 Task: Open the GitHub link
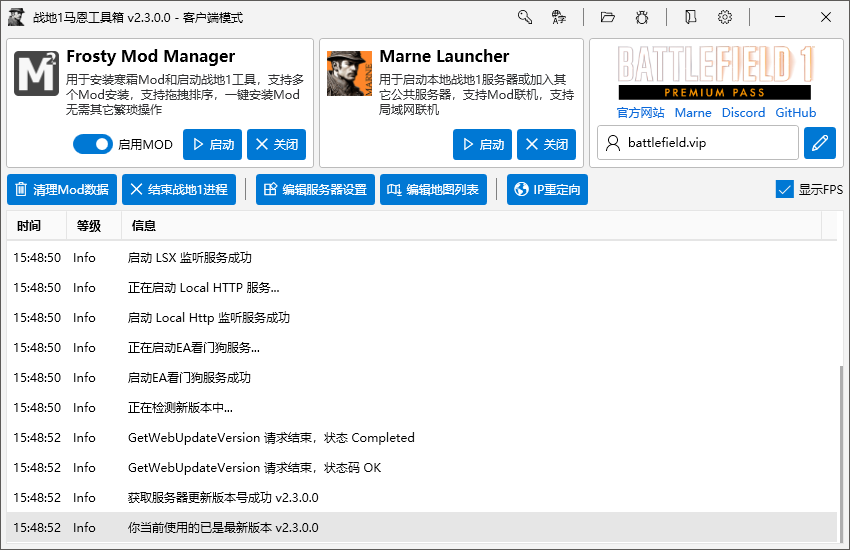pos(796,113)
